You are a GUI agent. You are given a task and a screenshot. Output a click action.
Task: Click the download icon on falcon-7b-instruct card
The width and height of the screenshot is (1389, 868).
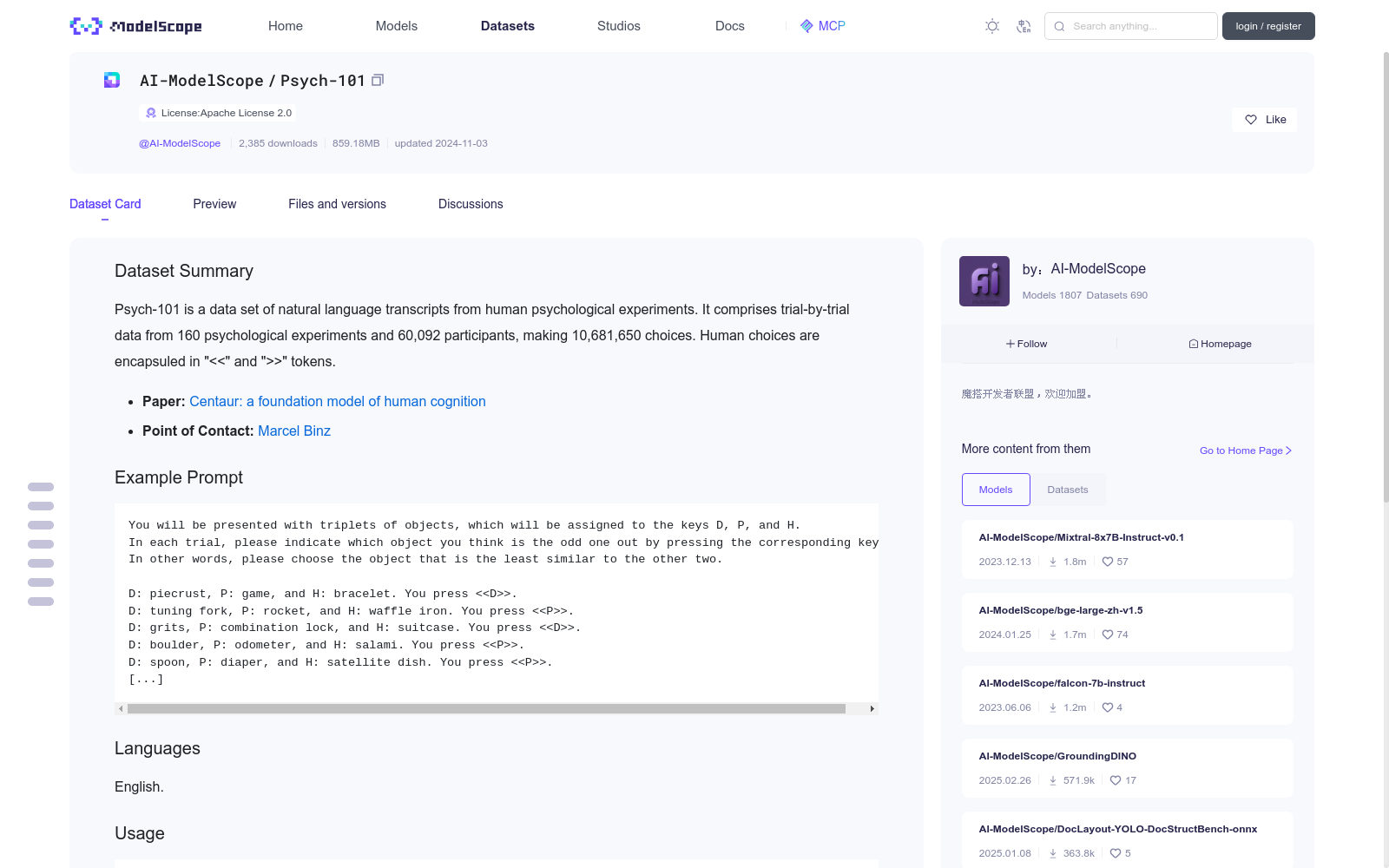pyautogui.click(x=1053, y=707)
